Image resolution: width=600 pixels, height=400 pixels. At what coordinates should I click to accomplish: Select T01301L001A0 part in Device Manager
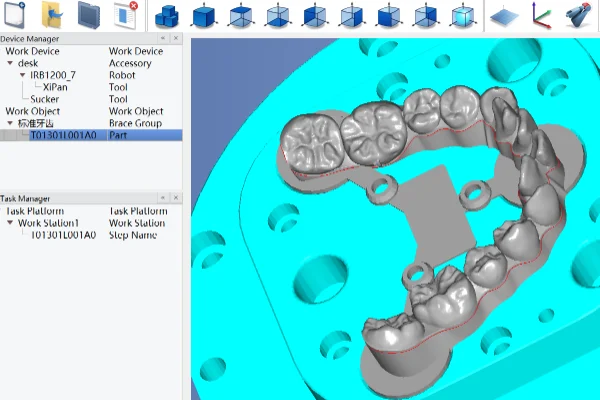pos(62,135)
